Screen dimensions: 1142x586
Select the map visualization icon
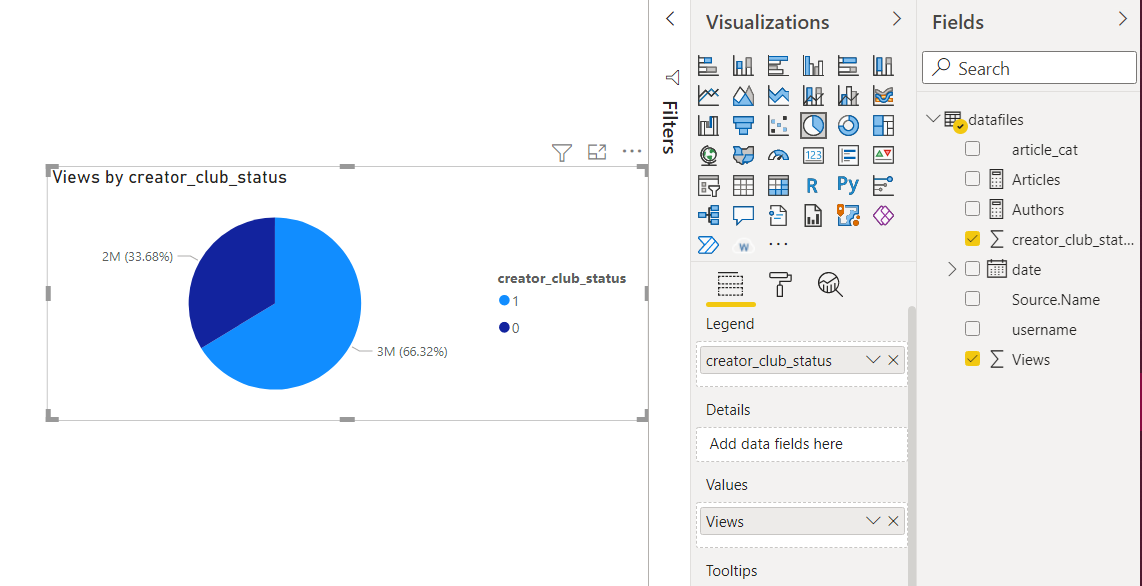(708, 155)
